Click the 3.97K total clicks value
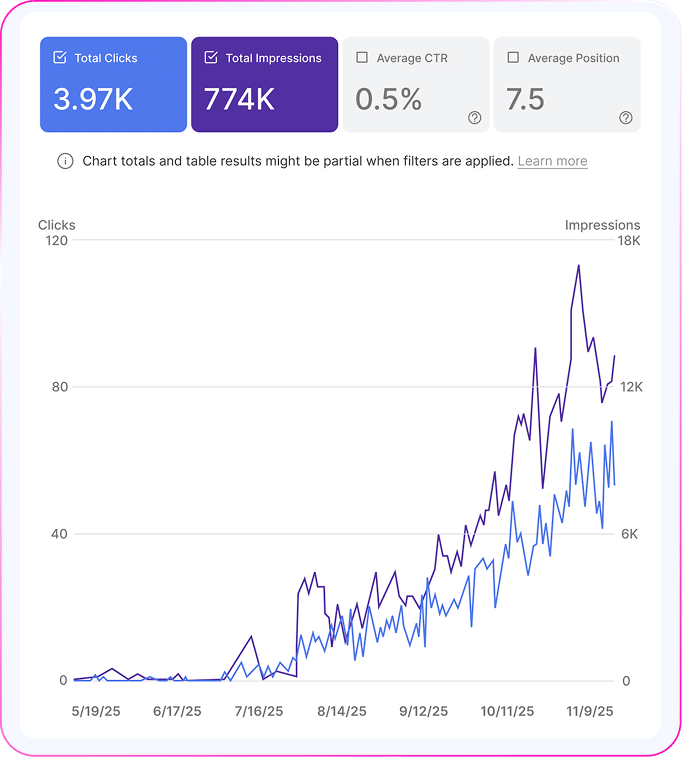The height and width of the screenshot is (757, 682). click(x=94, y=99)
